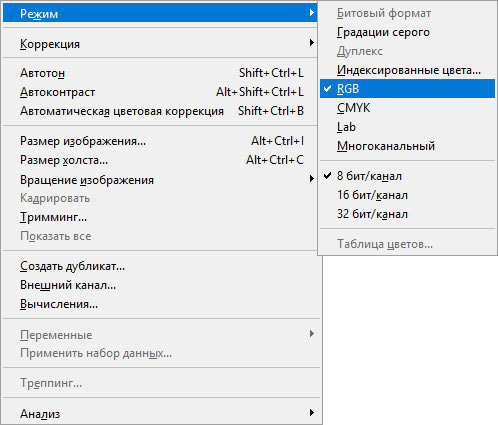This screenshot has height=425, width=498.
Task: Click the submenu arrow beside Коррекция
Action: coord(311,43)
